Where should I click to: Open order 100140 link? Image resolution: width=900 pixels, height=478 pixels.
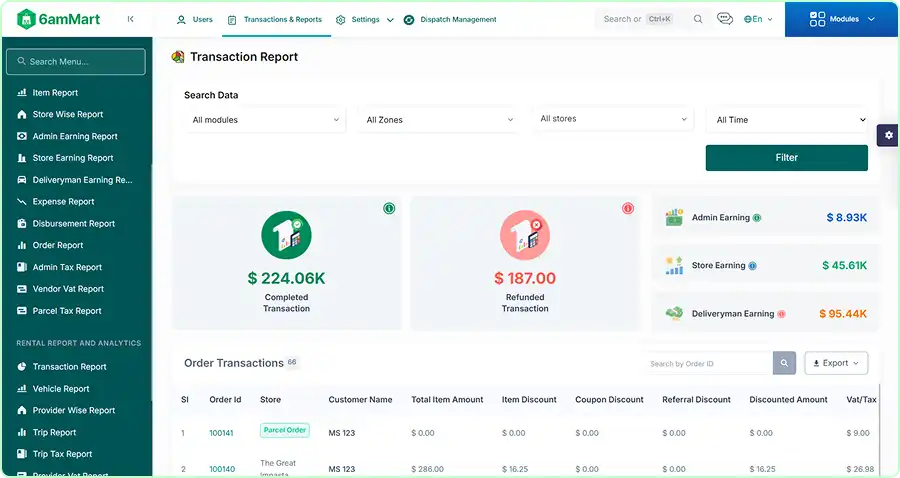[x=222, y=469]
